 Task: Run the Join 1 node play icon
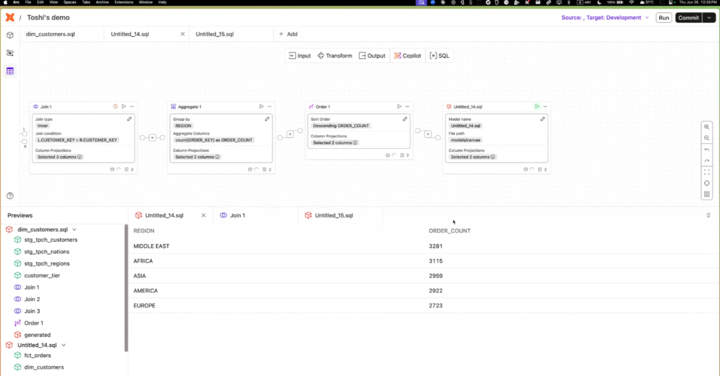coord(124,107)
